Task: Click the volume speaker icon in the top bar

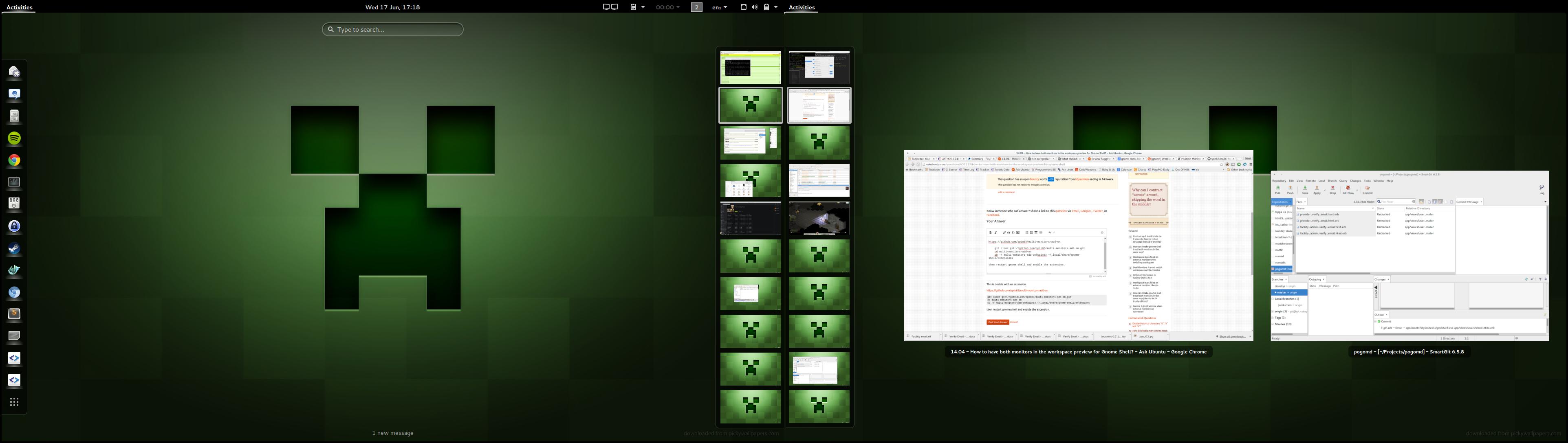Action: click(x=754, y=7)
